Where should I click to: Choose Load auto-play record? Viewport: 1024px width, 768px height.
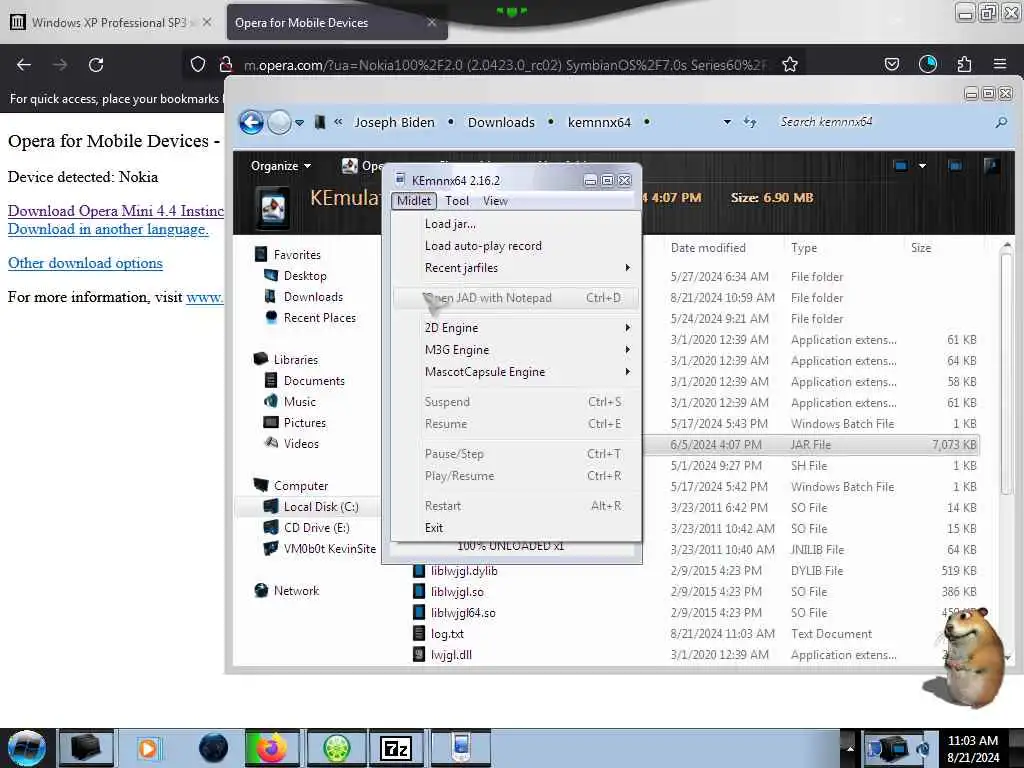click(x=483, y=246)
